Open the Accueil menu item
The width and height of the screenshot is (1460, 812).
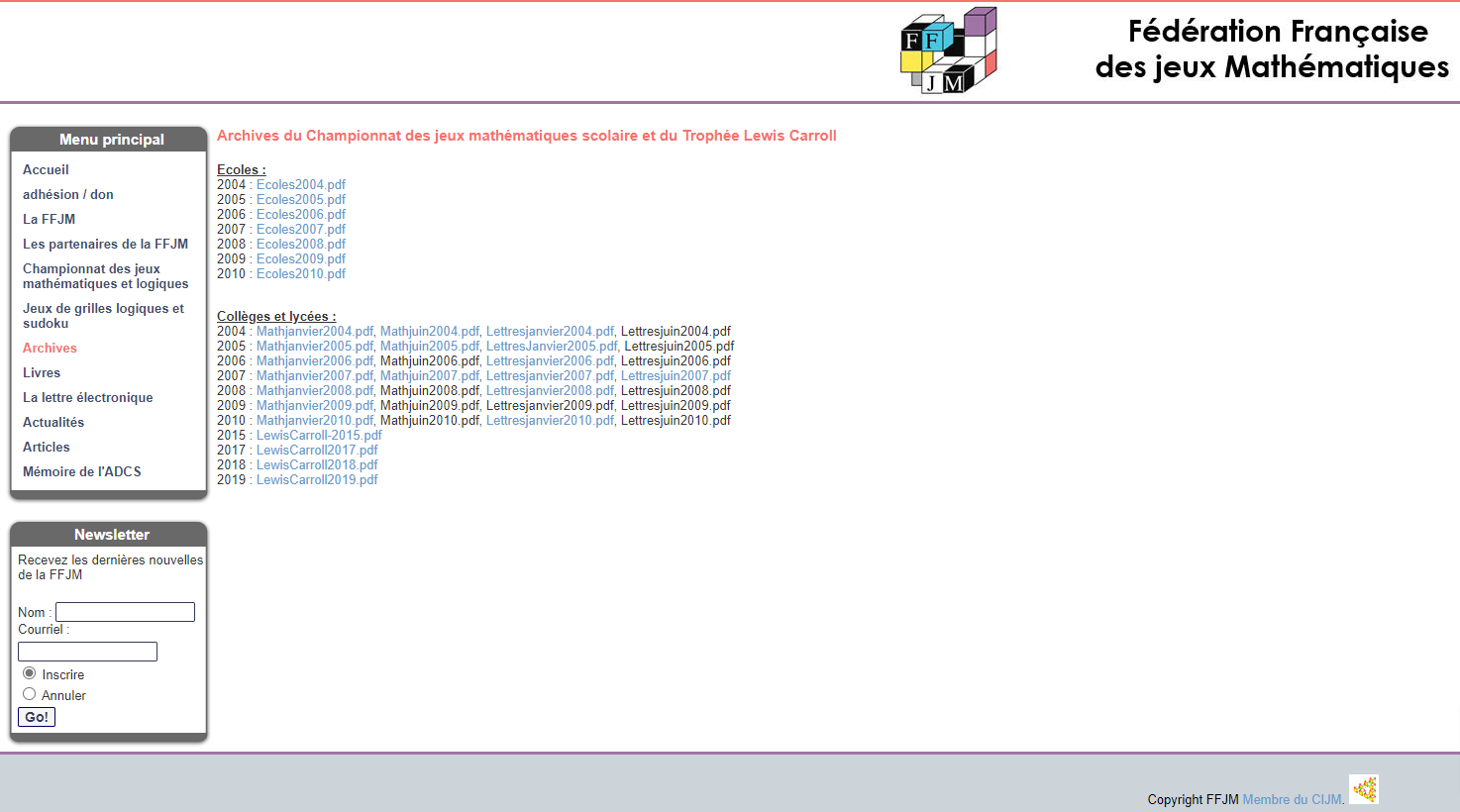pyautogui.click(x=46, y=169)
